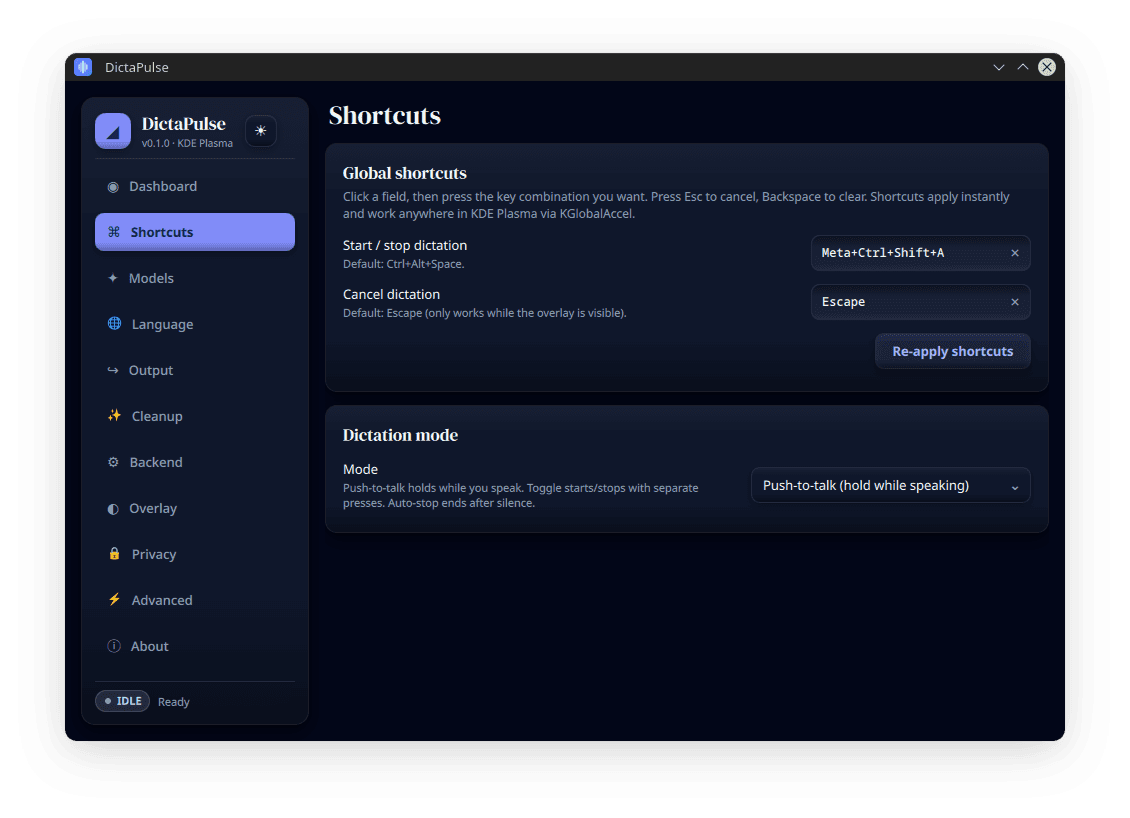Click the Start / stop dictation shortcut field
1130x818 pixels.
(920, 253)
